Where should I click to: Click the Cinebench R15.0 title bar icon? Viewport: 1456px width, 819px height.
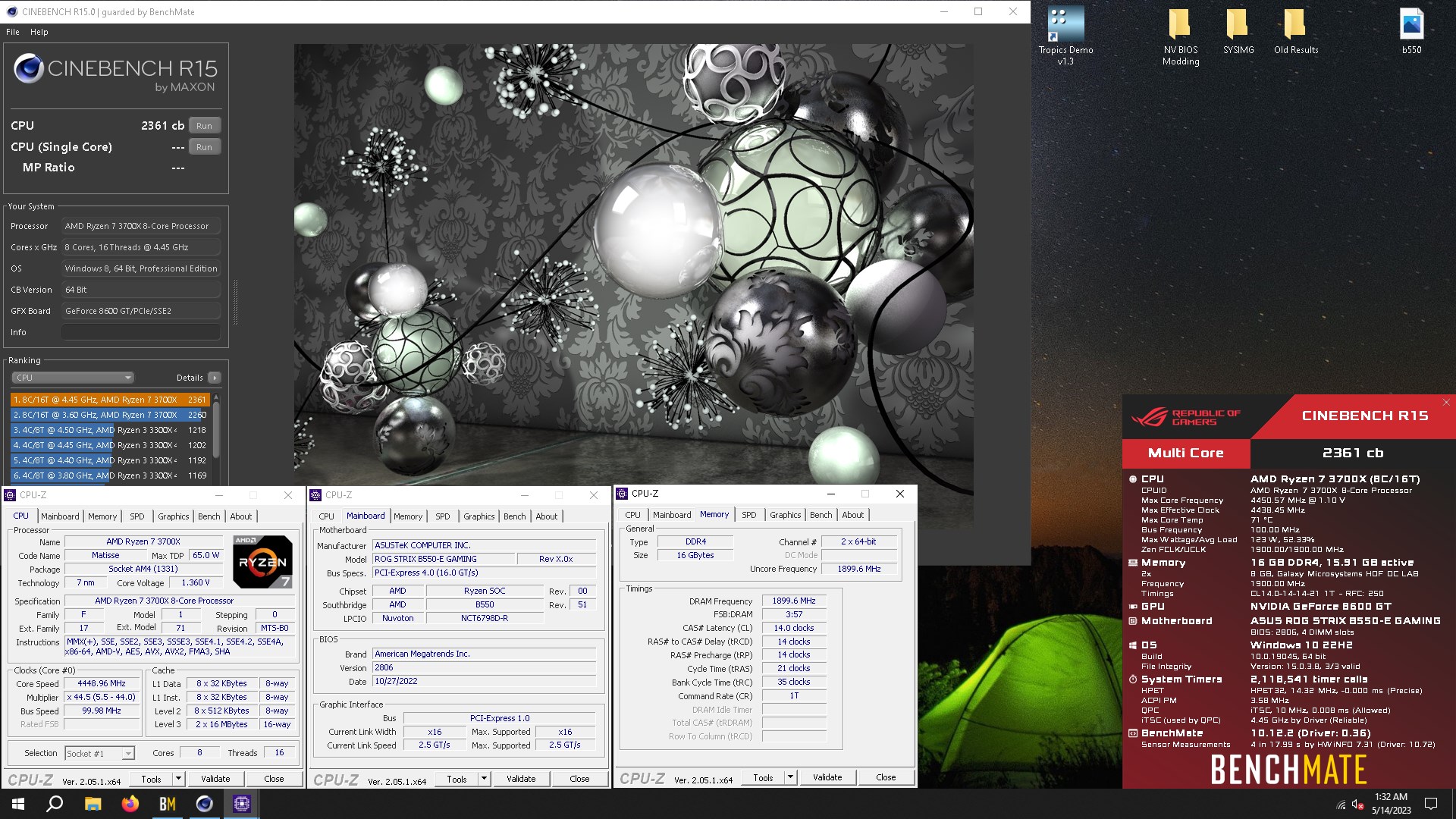click(11, 11)
